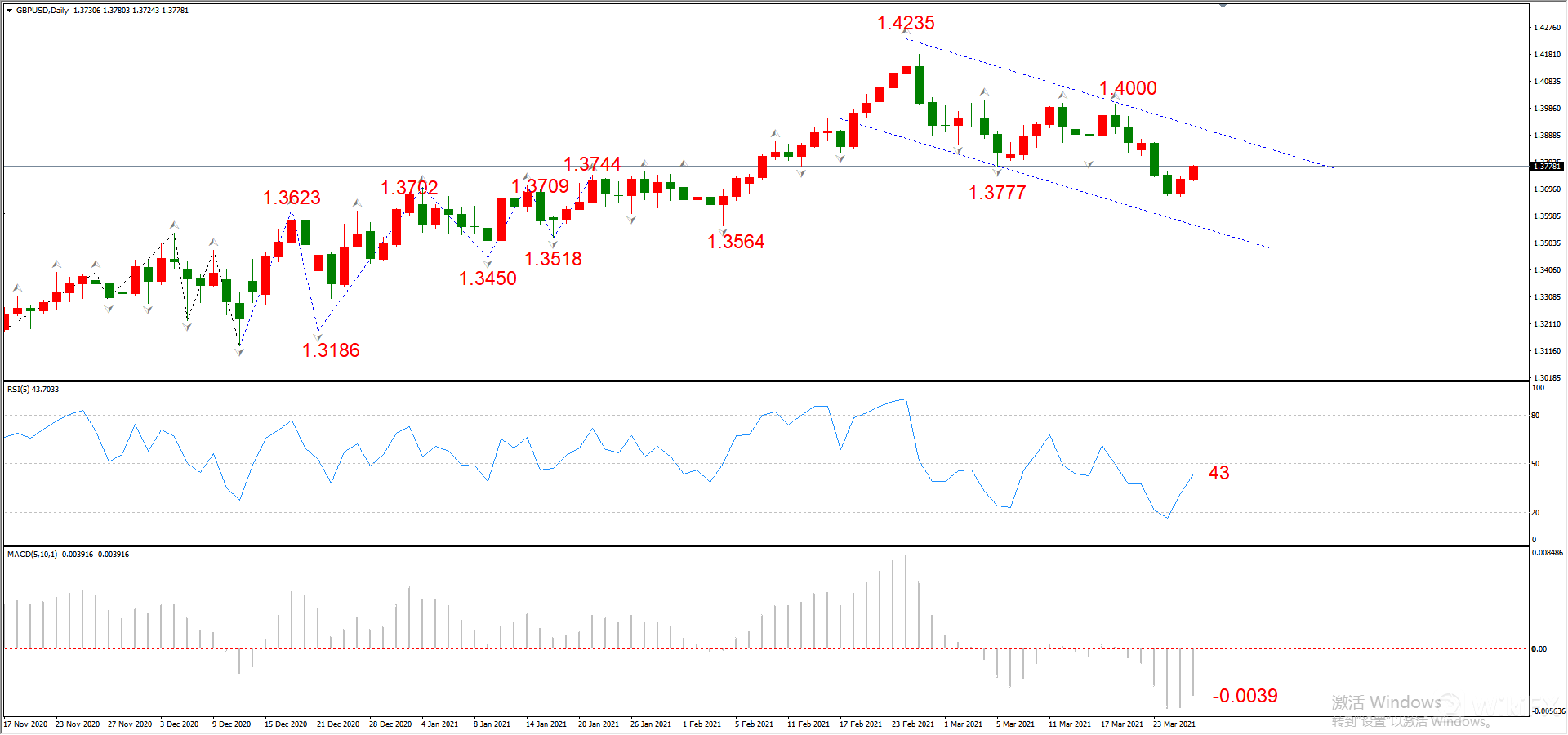Select the 1.3186 low price annotation
1568x735 pixels.
click(331, 350)
